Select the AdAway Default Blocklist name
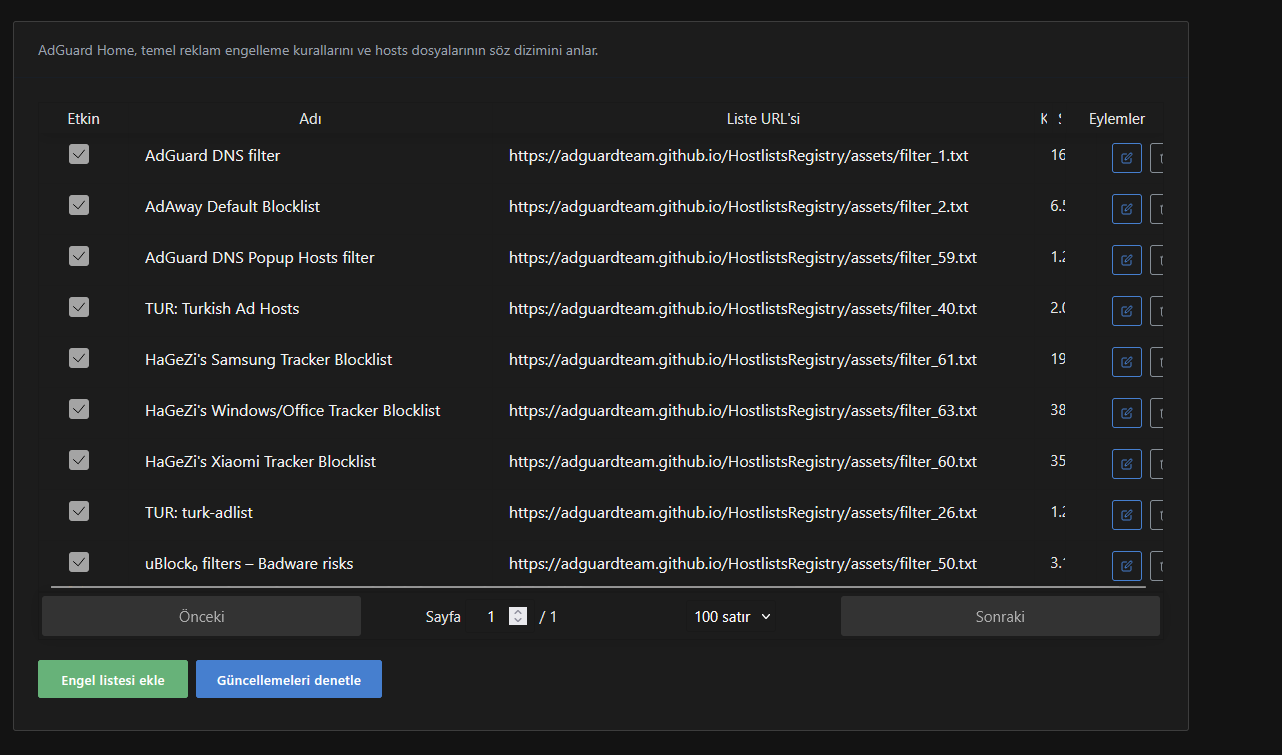Screen dimensions: 1282x755 click(x=232, y=207)
